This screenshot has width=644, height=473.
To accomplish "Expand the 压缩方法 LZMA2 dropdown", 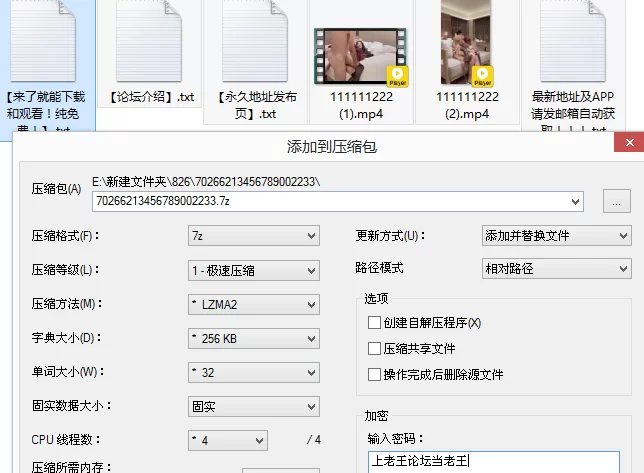I will coord(254,305).
